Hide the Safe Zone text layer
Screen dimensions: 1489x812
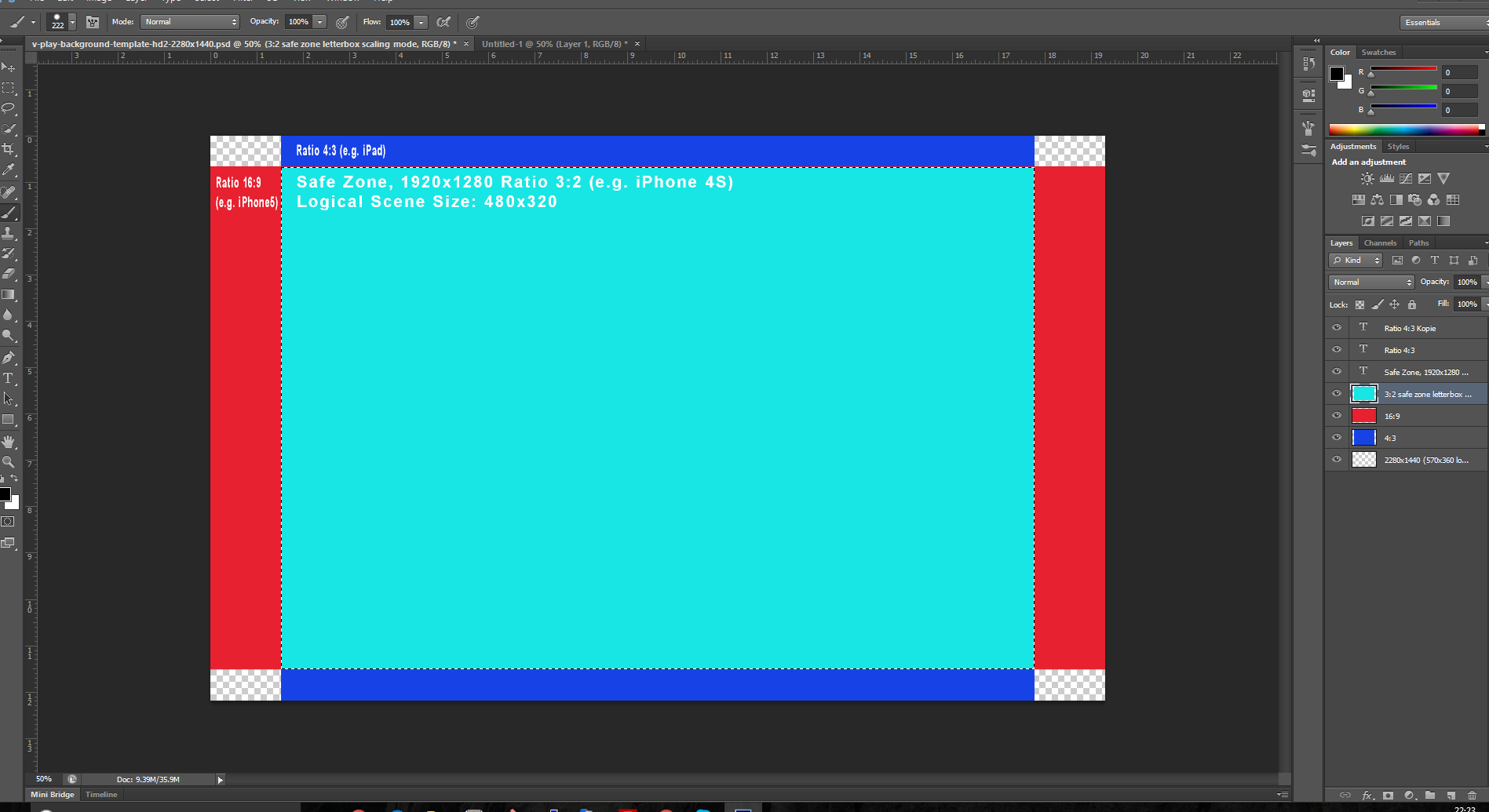tap(1337, 372)
